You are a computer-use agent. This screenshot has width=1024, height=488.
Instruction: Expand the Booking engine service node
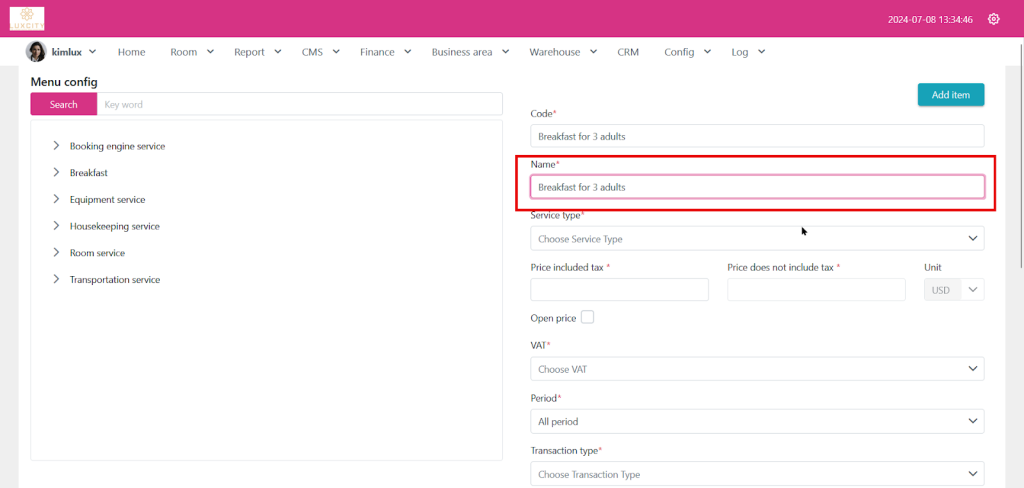pos(56,146)
